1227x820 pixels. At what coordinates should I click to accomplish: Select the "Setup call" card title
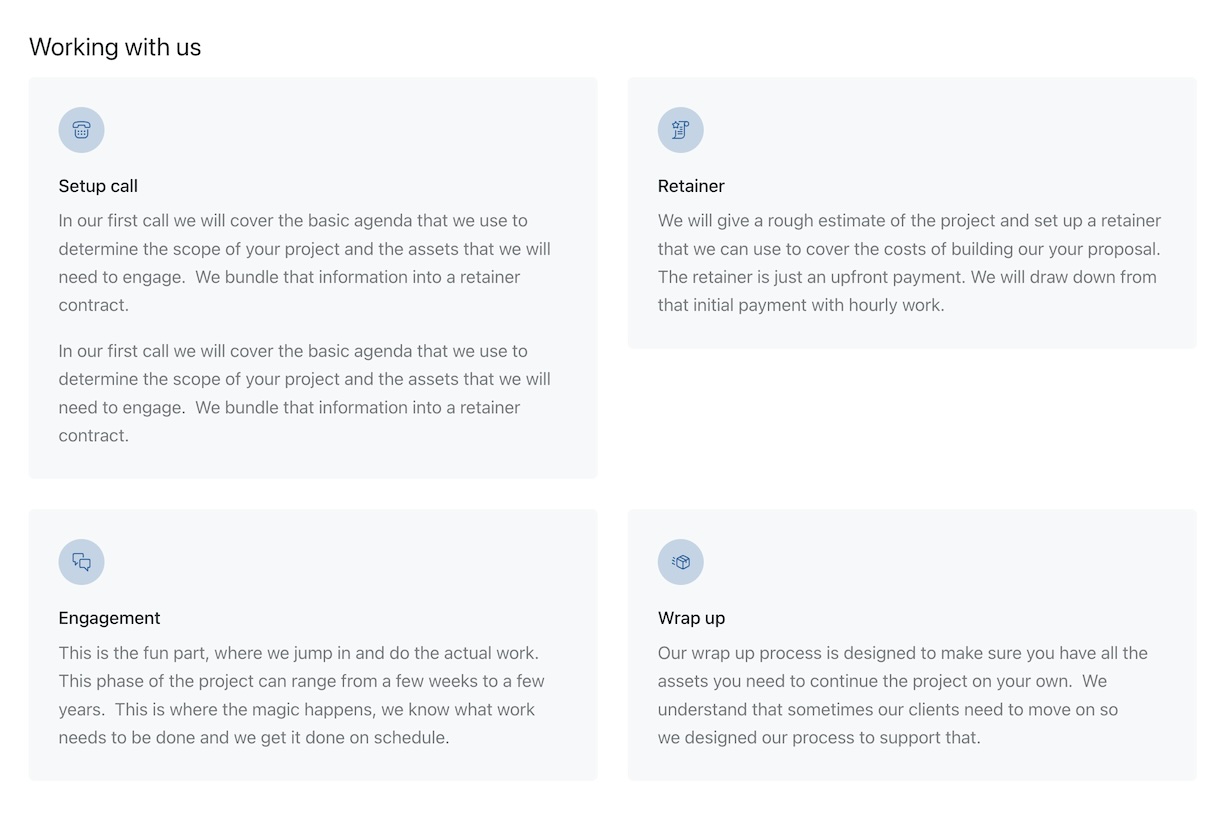[x=98, y=186]
